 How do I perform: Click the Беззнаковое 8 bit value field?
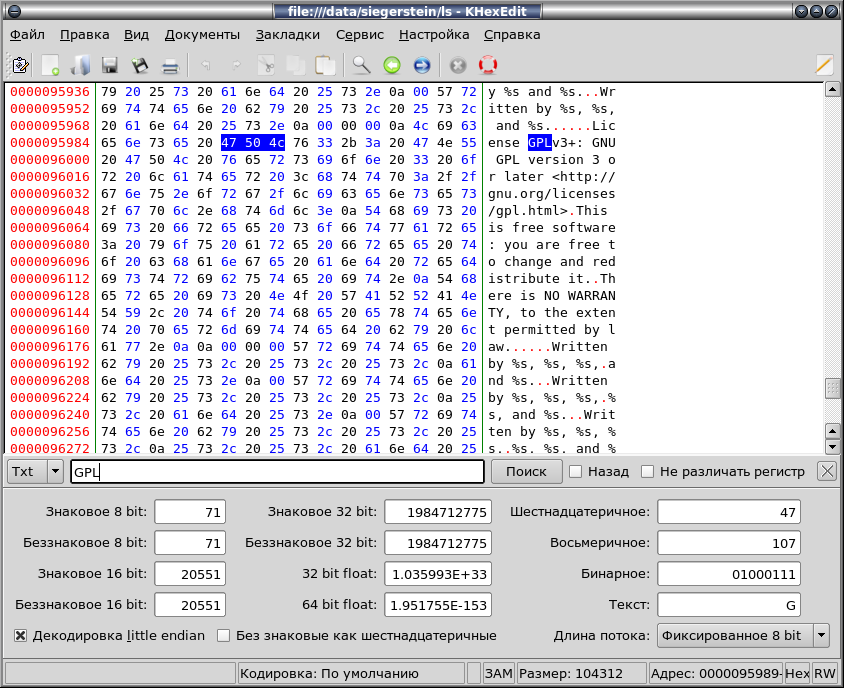[x=190, y=543]
